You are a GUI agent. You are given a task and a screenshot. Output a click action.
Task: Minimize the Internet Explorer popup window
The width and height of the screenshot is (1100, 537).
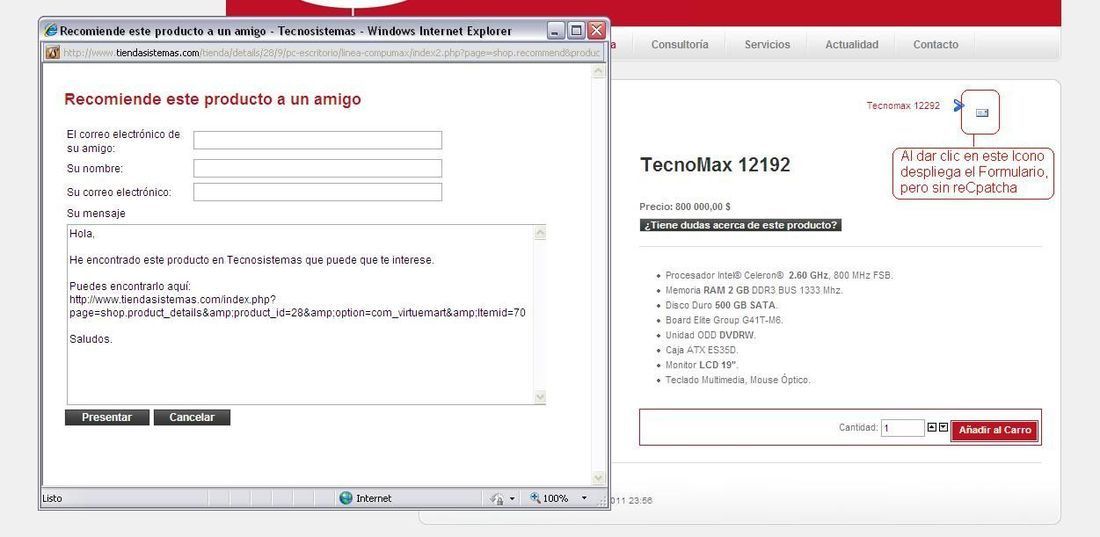point(556,30)
